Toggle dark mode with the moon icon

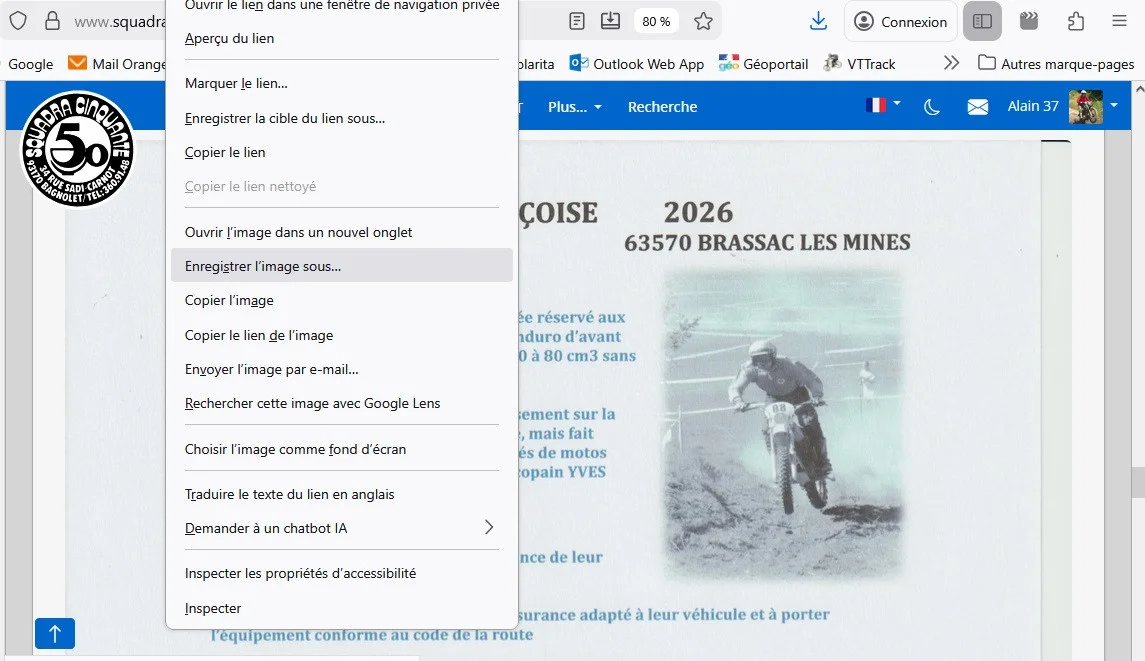click(x=932, y=107)
